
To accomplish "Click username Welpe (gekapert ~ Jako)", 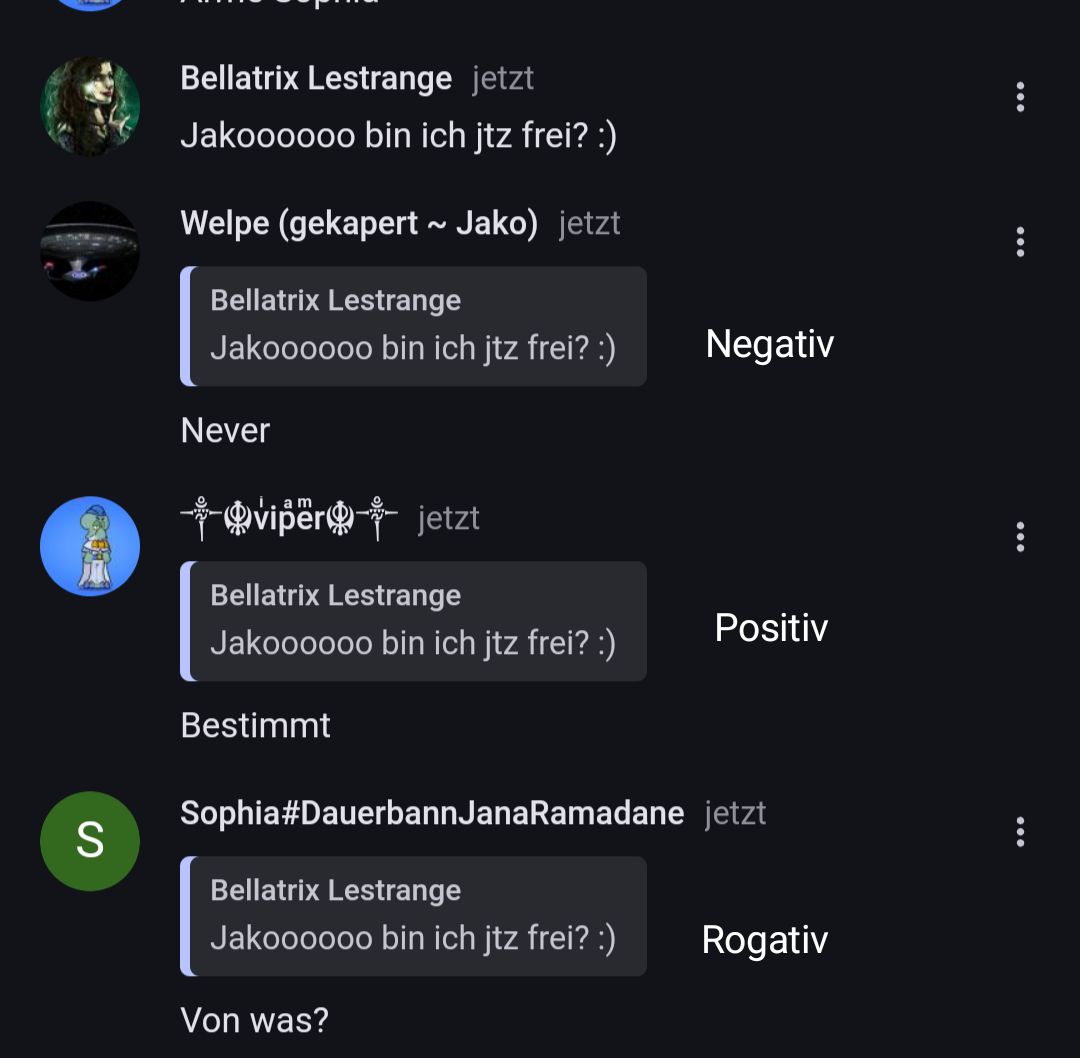I will click(359, 223).
